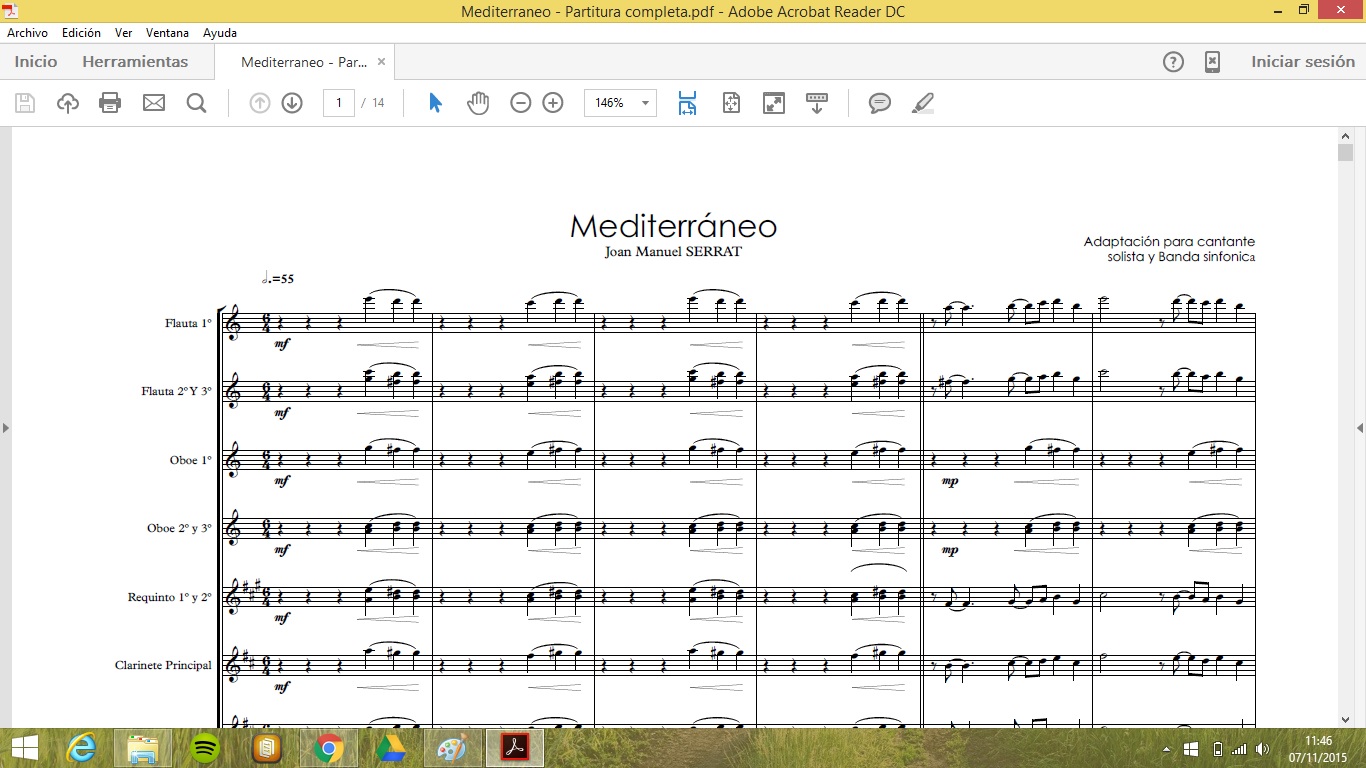Print the document
This screenshot has height=768, width=1366.
(x=110, y=103)
